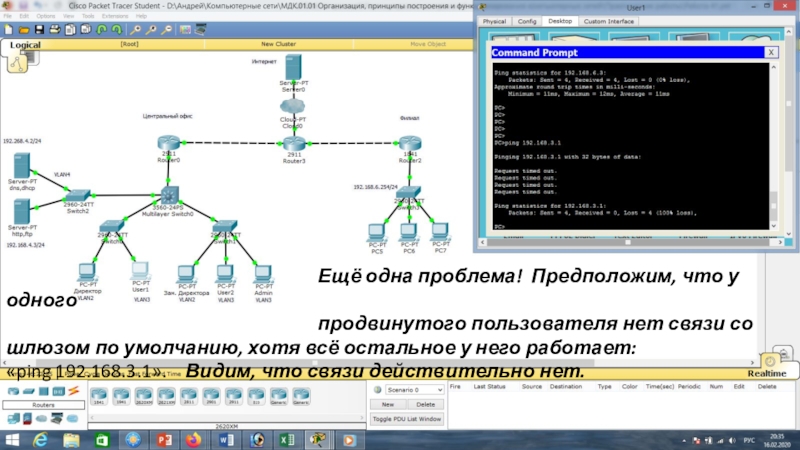Click Toggle PDU List Window button
The image size is (800, 450).
tap(407, 419)
